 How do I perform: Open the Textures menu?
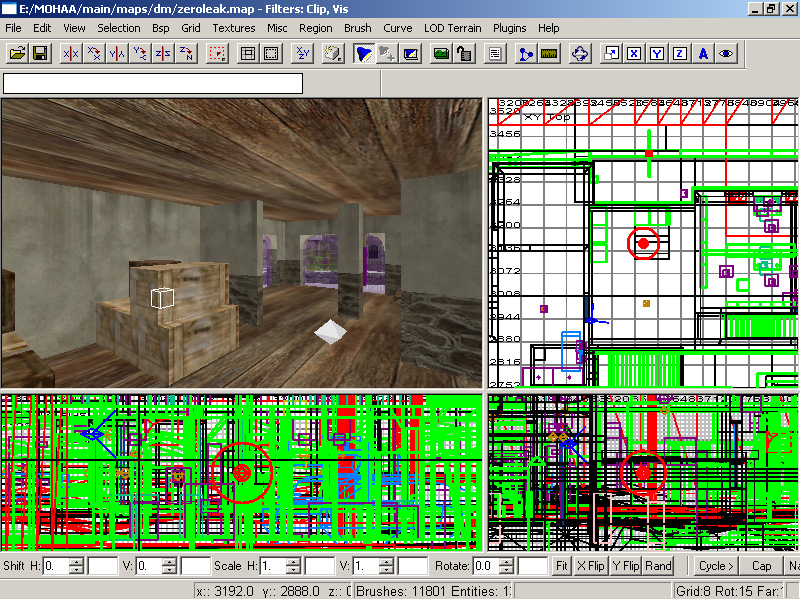[x=234, y=28]
